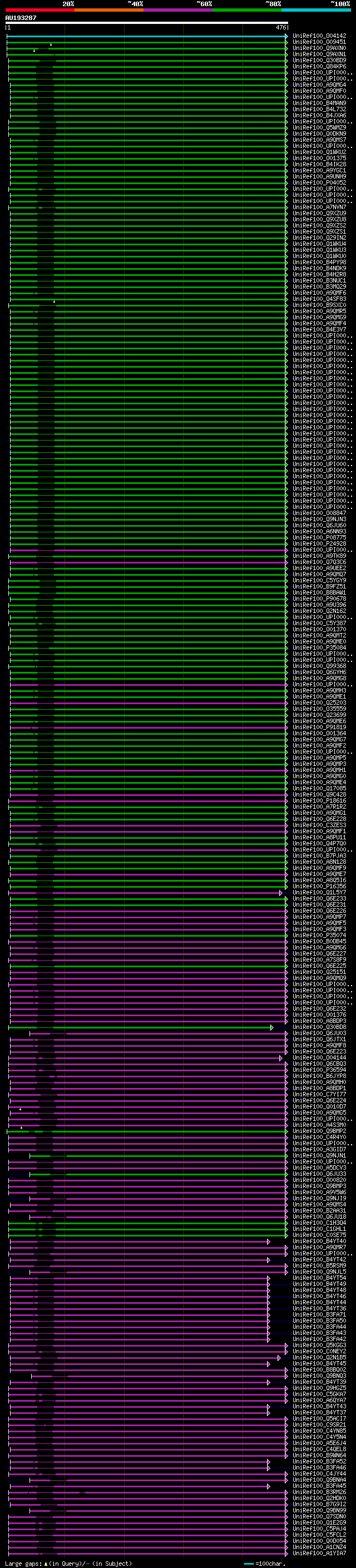Click hit label UniRef100_P35074
Viewport: 356px width, 1568px height.
point(319,936)
